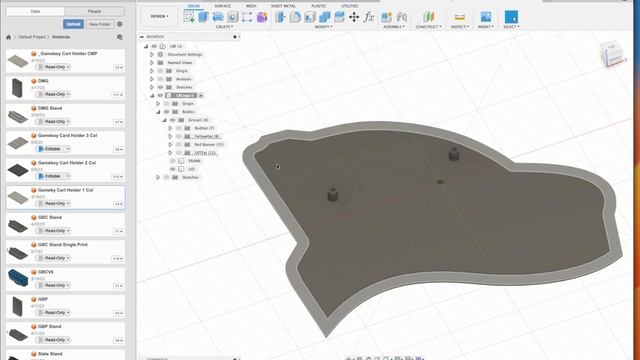Screen dimensions: 640x360
Task: Select the Rectangular Pattern tool icon
Action: (x=247, y=17)
